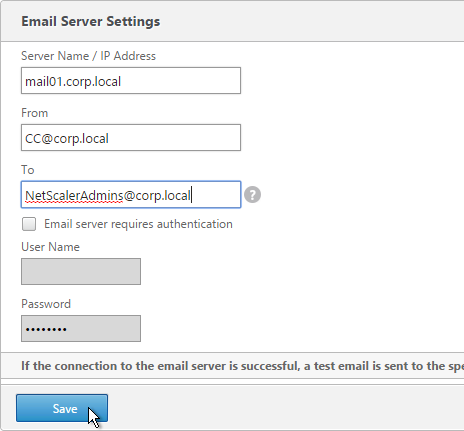Click the disabled Password field
The image size is (464, 431).
pos(81,328)
